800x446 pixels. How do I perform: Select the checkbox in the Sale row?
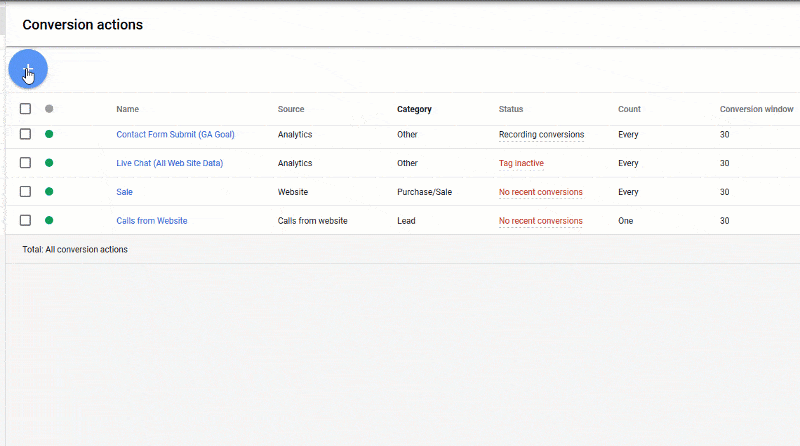(25, 191)
